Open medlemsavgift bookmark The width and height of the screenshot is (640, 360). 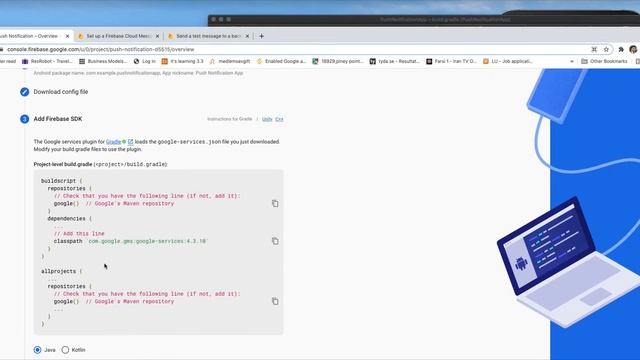[x=230, y=61]
